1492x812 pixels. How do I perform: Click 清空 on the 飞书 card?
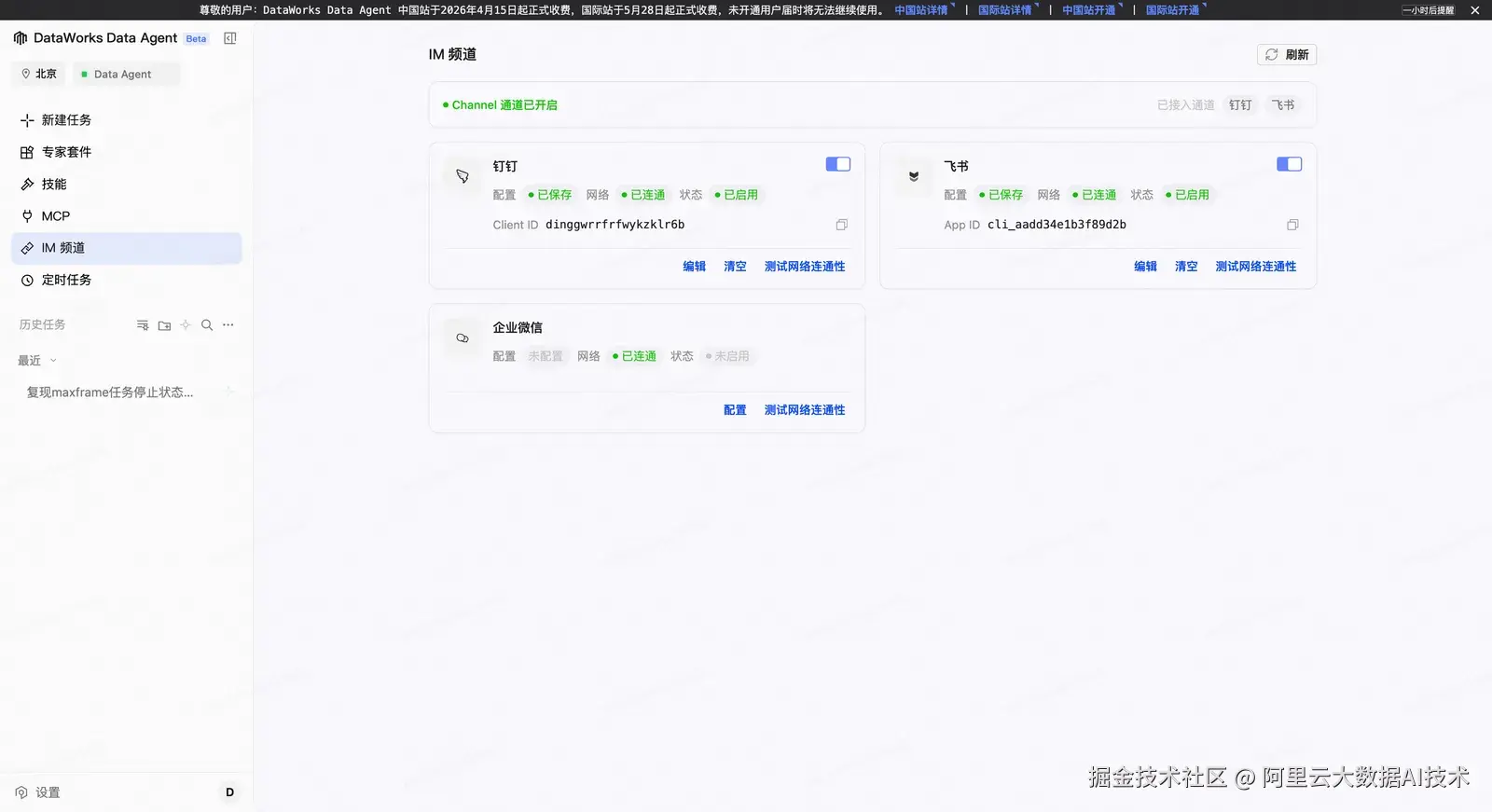pyautogui.click(x=1187, y=267)
